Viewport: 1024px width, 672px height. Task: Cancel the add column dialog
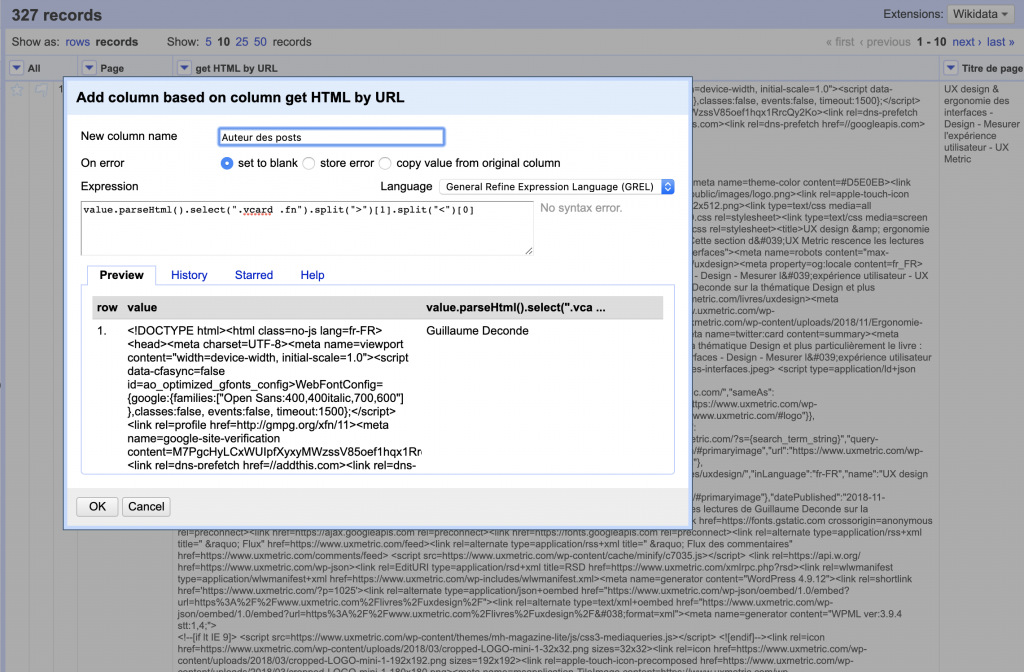pos(146,507)
